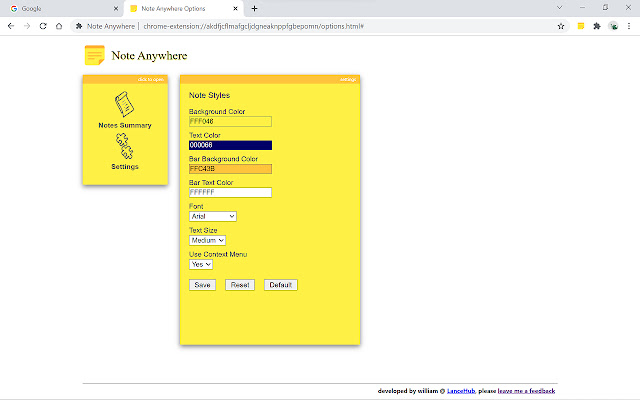Viewport: 640px width, 400px height.
Task: Expand the Font dropdown showing Arial
Action: pos(212,216)
